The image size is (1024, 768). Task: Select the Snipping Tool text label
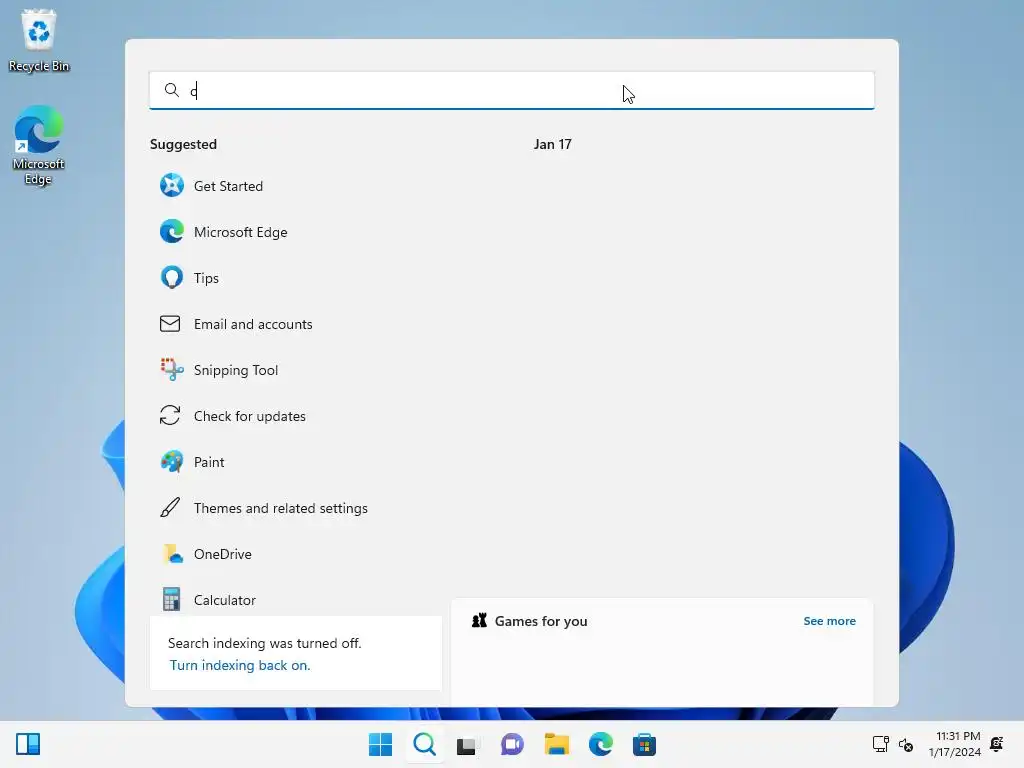[x=236, y=370]
